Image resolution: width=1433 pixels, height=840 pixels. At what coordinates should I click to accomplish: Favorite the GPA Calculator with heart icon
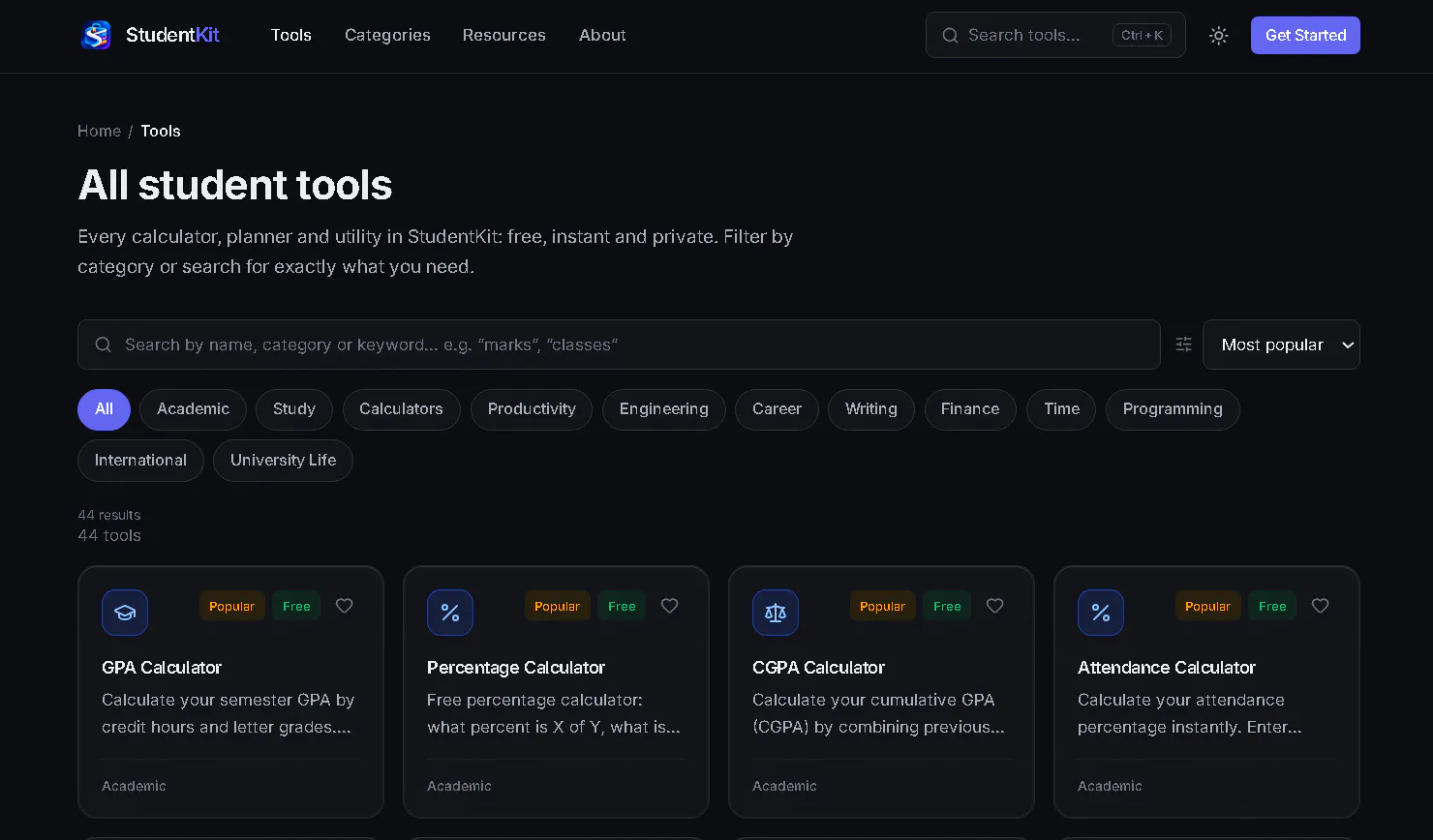pos(345,606)
